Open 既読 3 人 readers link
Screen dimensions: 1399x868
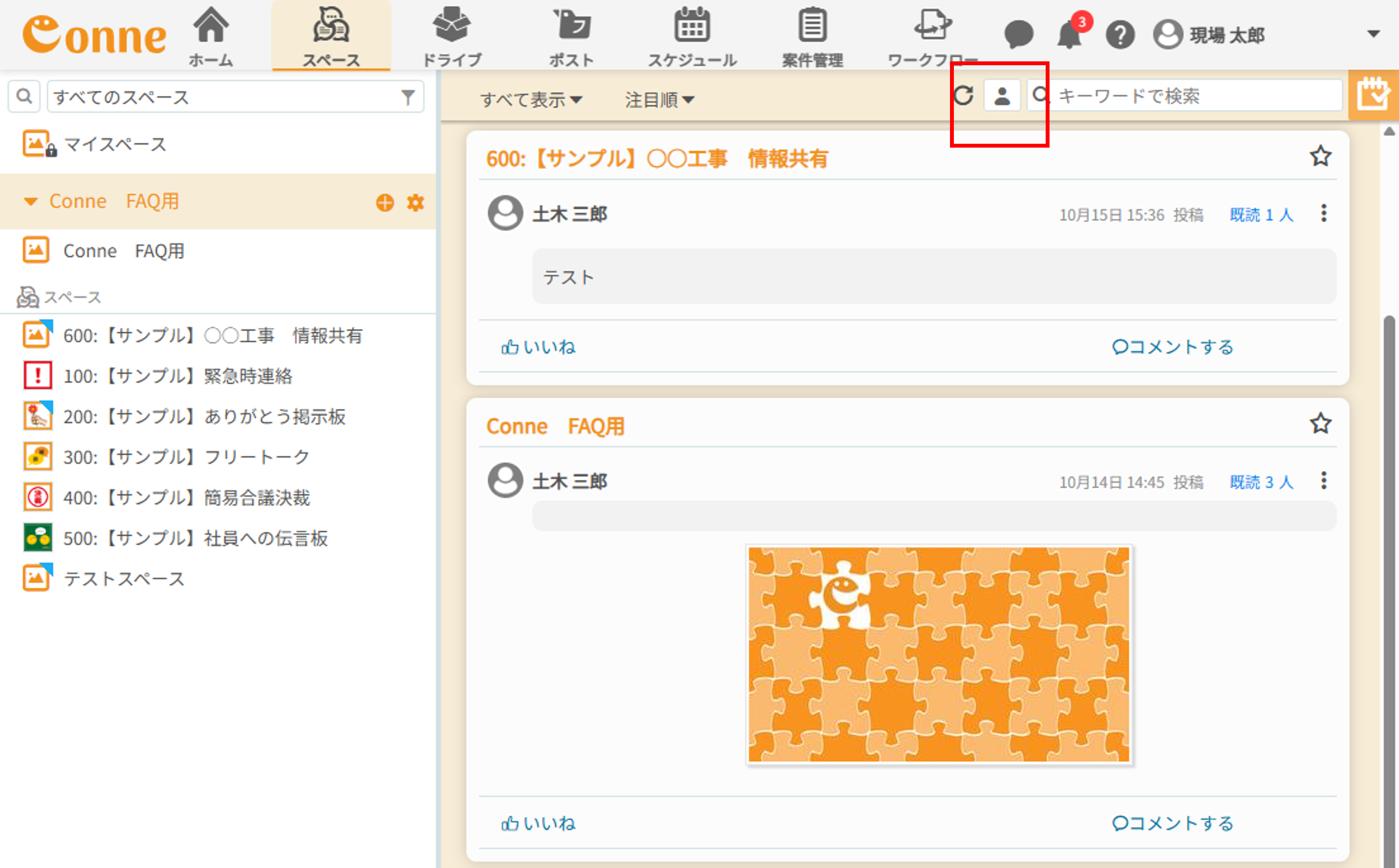(1261, 482)
